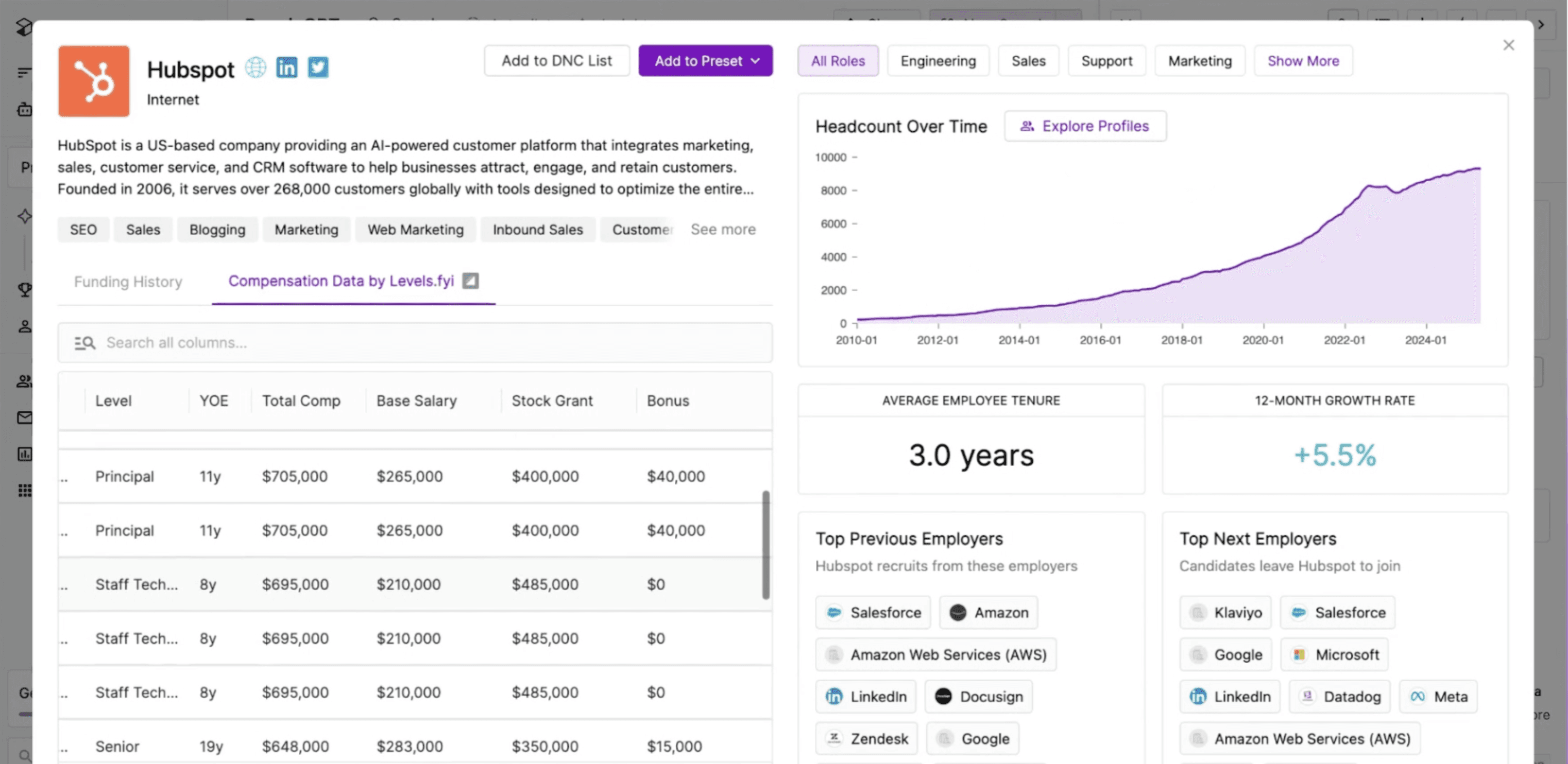The image size is (1568, 764).
Task: Open the apps grid icon in the sidebar
Action: pos(24,490)
